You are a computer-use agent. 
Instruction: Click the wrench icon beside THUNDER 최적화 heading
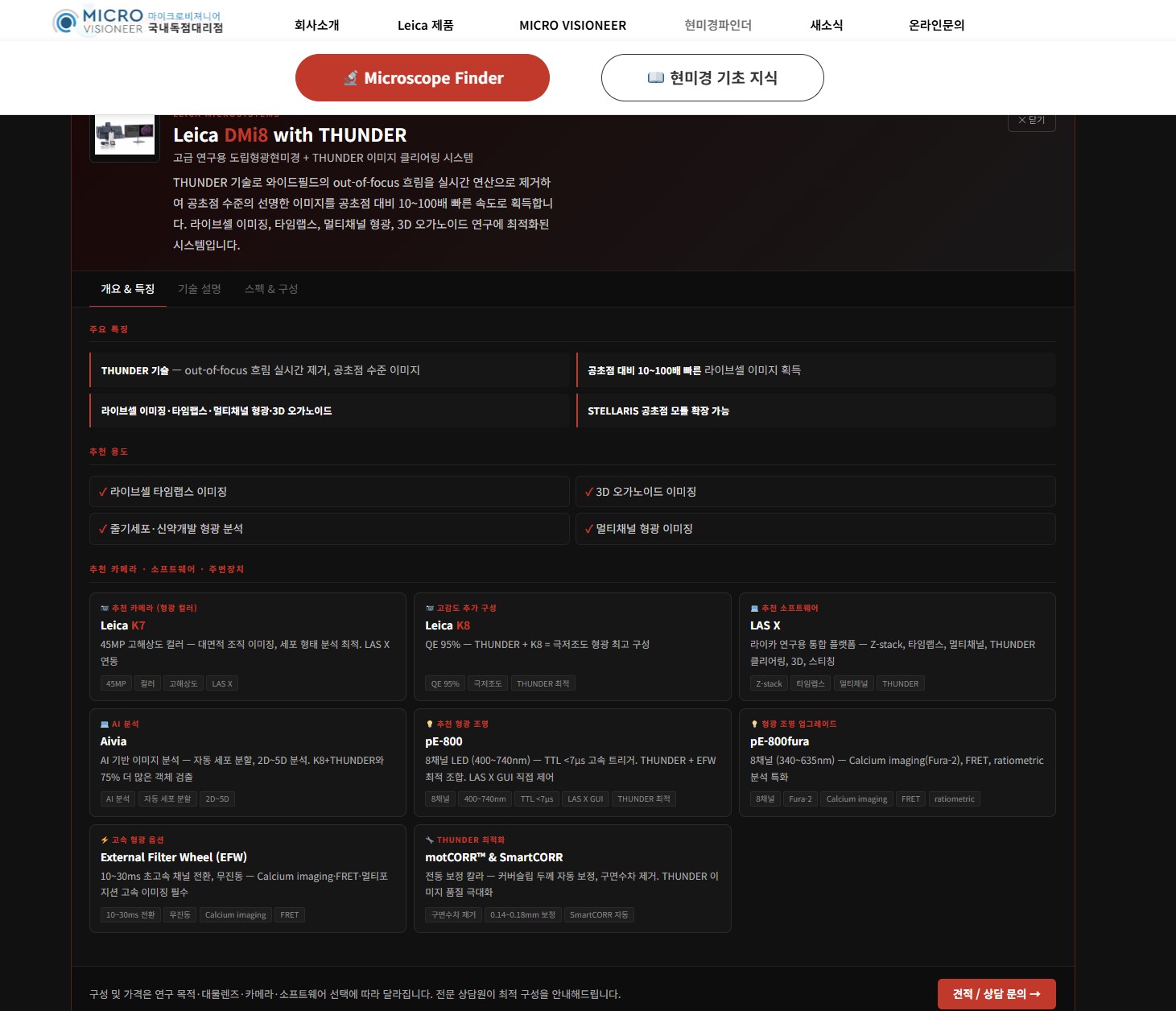pos(430,840)
